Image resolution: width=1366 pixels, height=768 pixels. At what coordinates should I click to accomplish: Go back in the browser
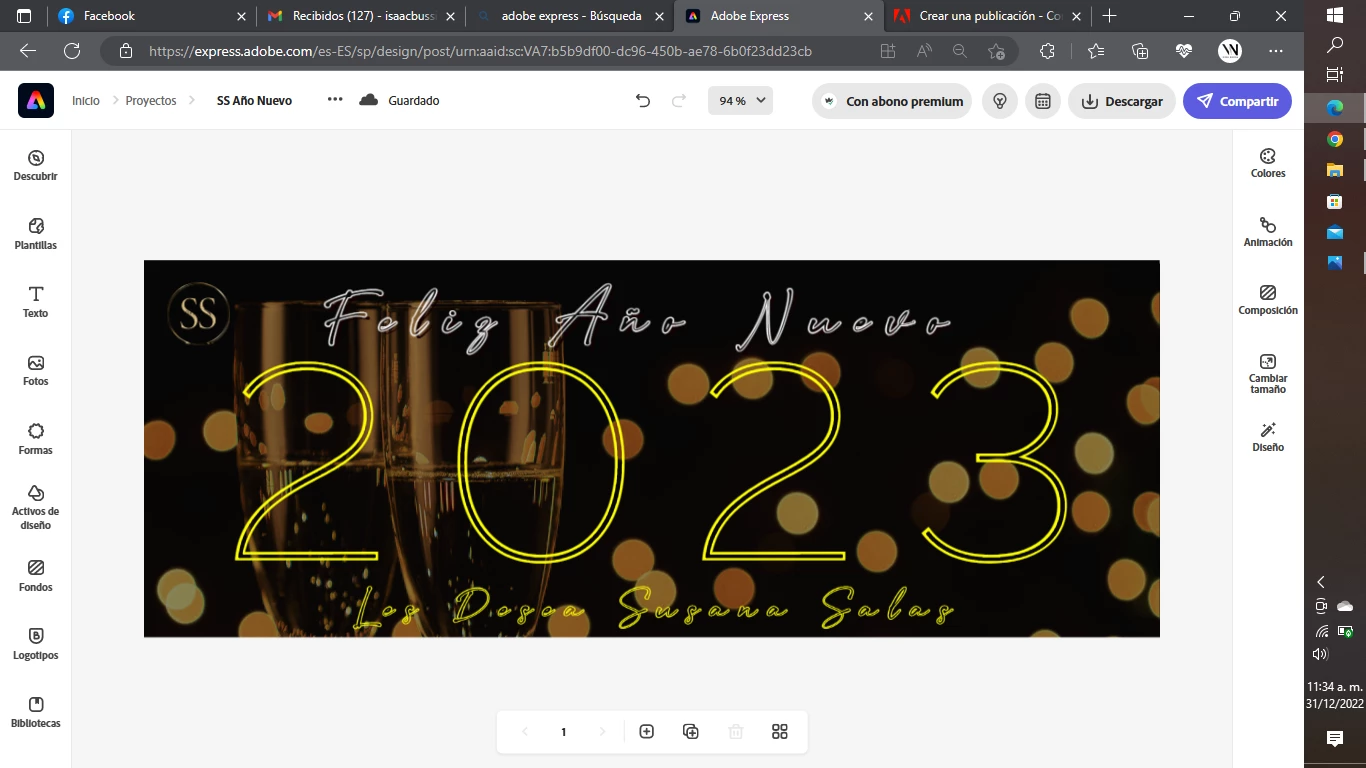[x=28, y=51]
